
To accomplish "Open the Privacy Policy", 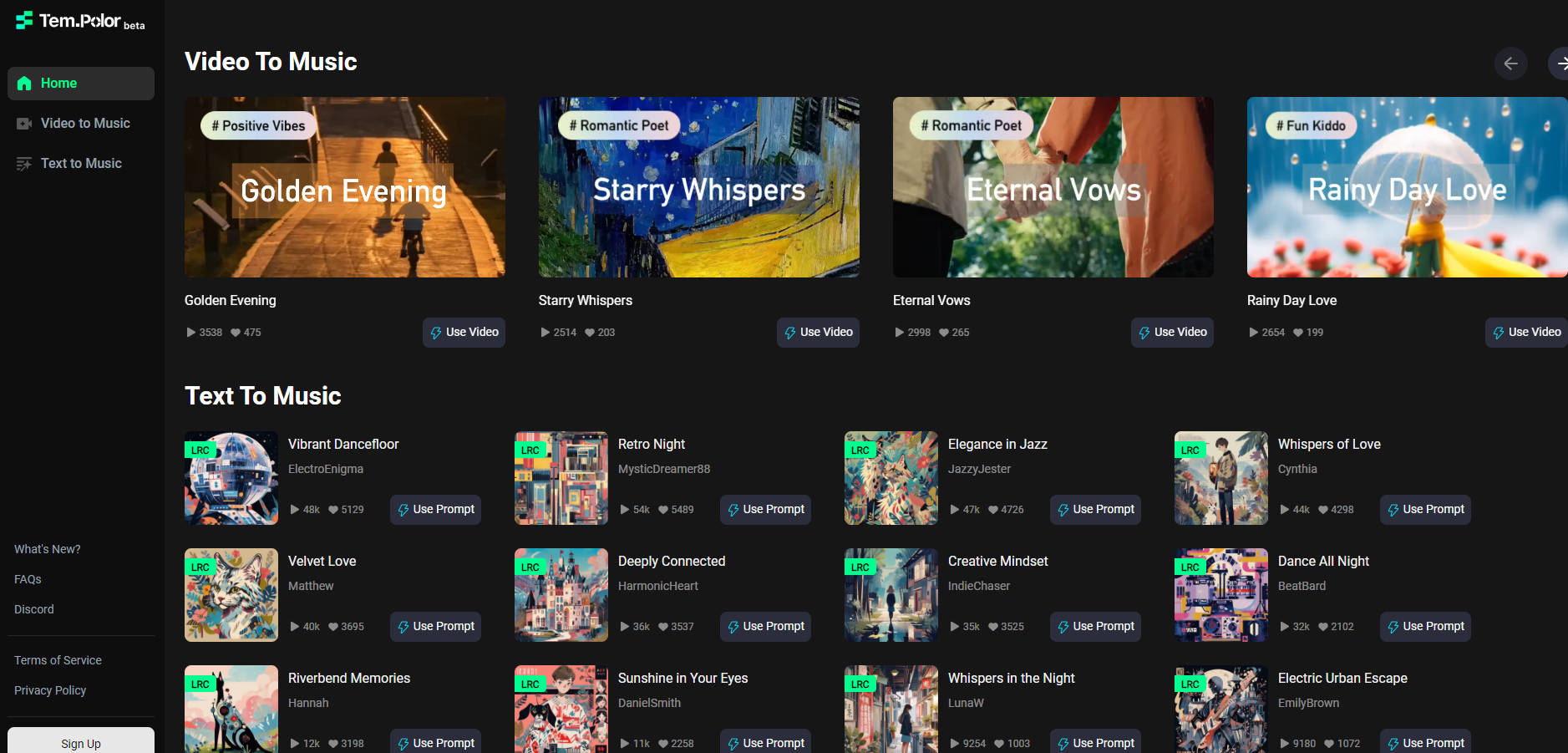I will pos(50,690).
